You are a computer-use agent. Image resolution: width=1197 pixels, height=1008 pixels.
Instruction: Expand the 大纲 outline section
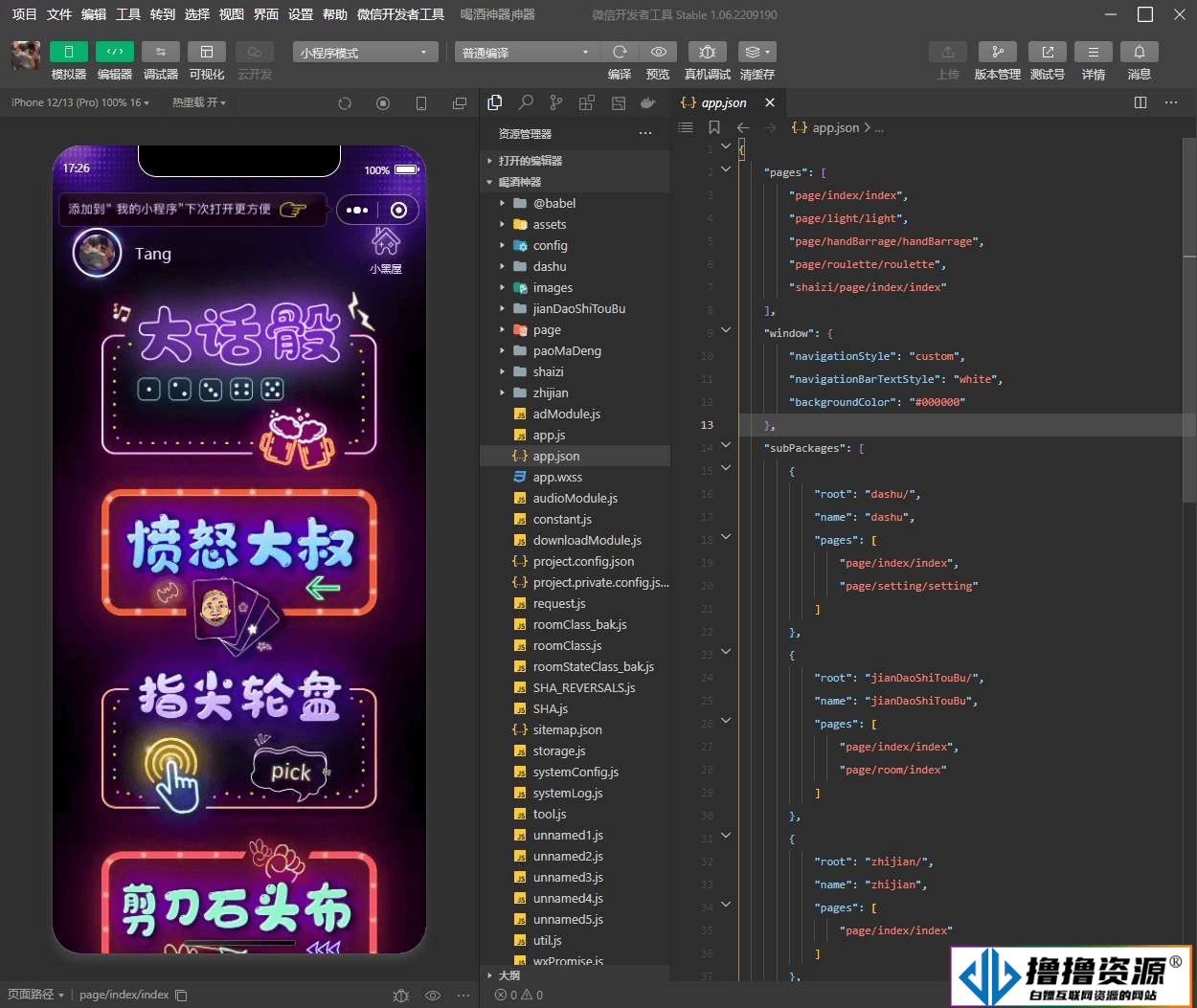click(575, 975)
